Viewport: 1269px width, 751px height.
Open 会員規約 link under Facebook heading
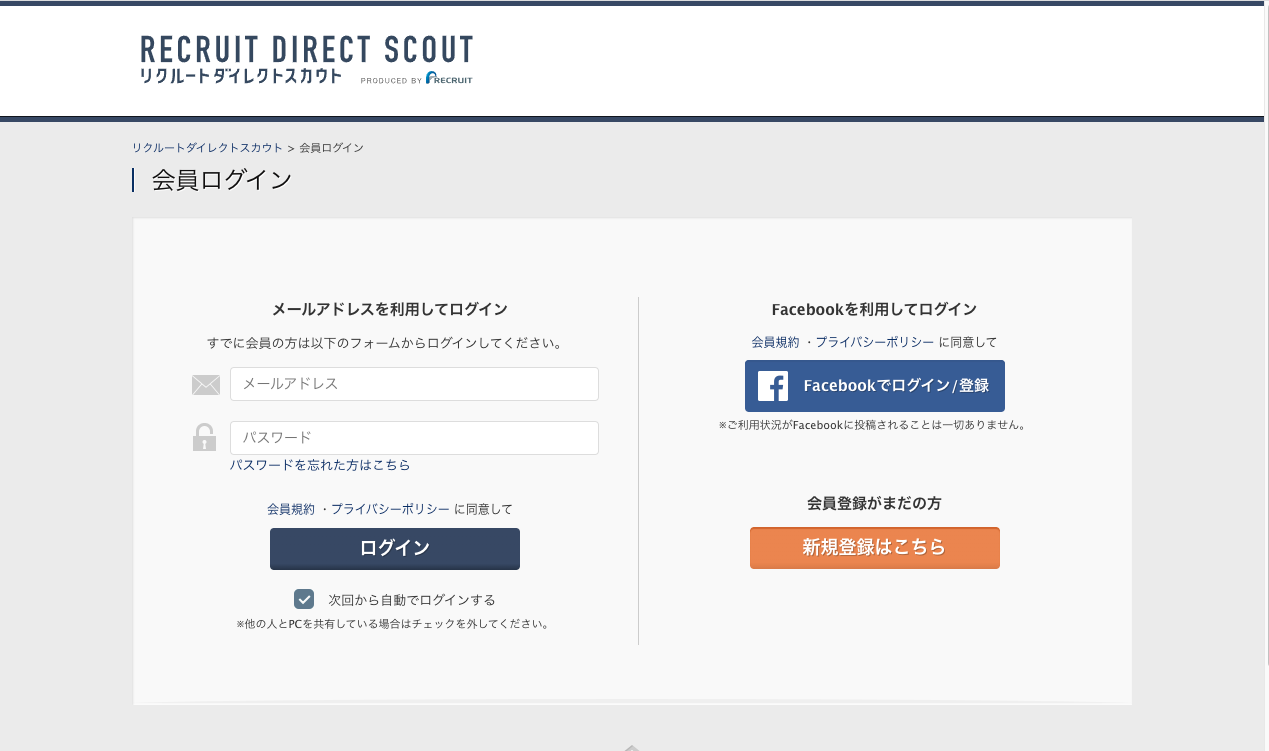pos(775,342)
